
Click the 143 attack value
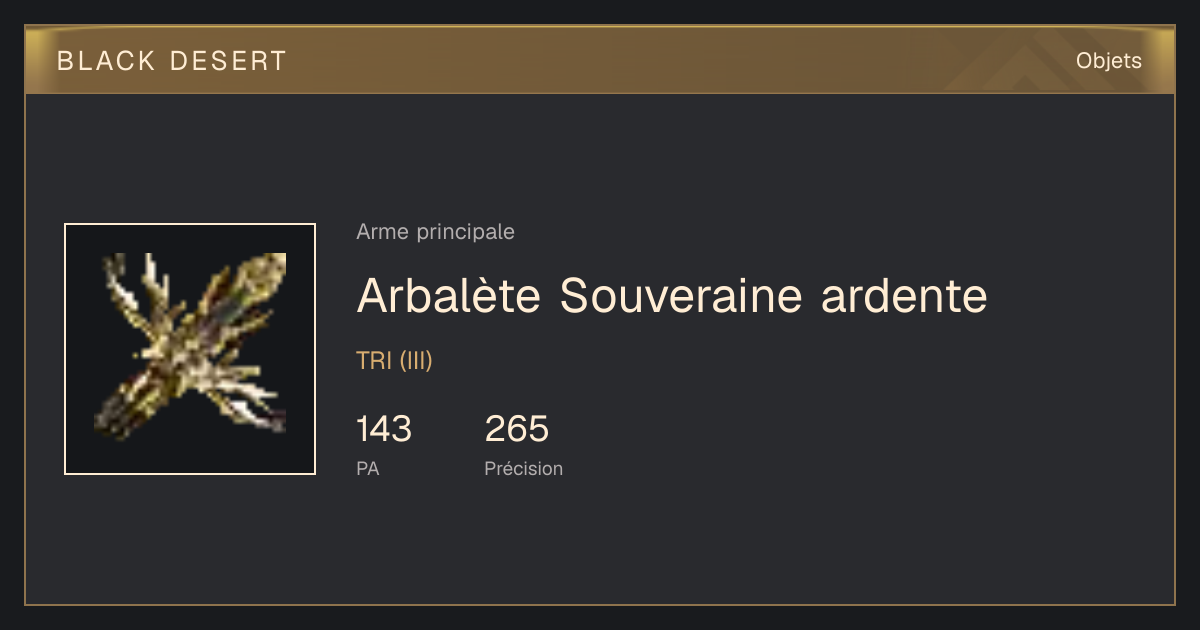(384, 429)
